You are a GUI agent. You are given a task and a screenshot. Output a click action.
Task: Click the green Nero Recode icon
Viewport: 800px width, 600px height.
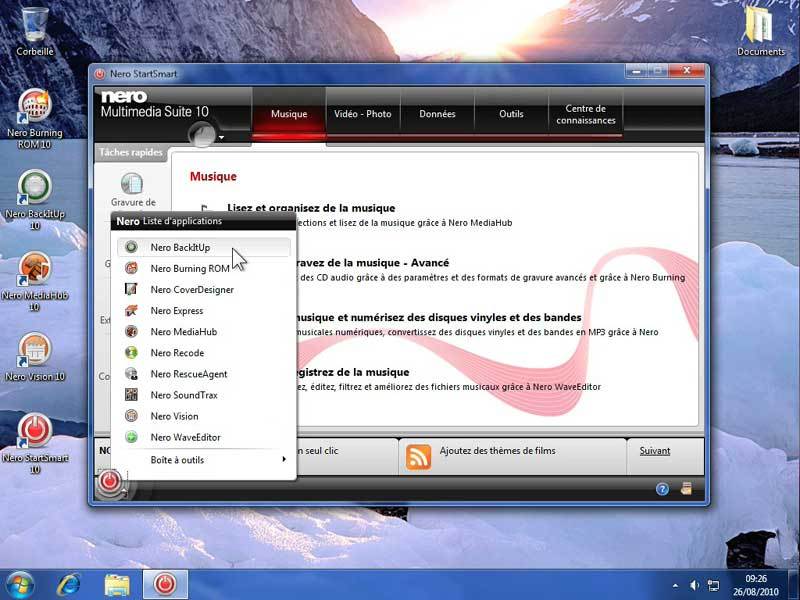coord(131,353)
